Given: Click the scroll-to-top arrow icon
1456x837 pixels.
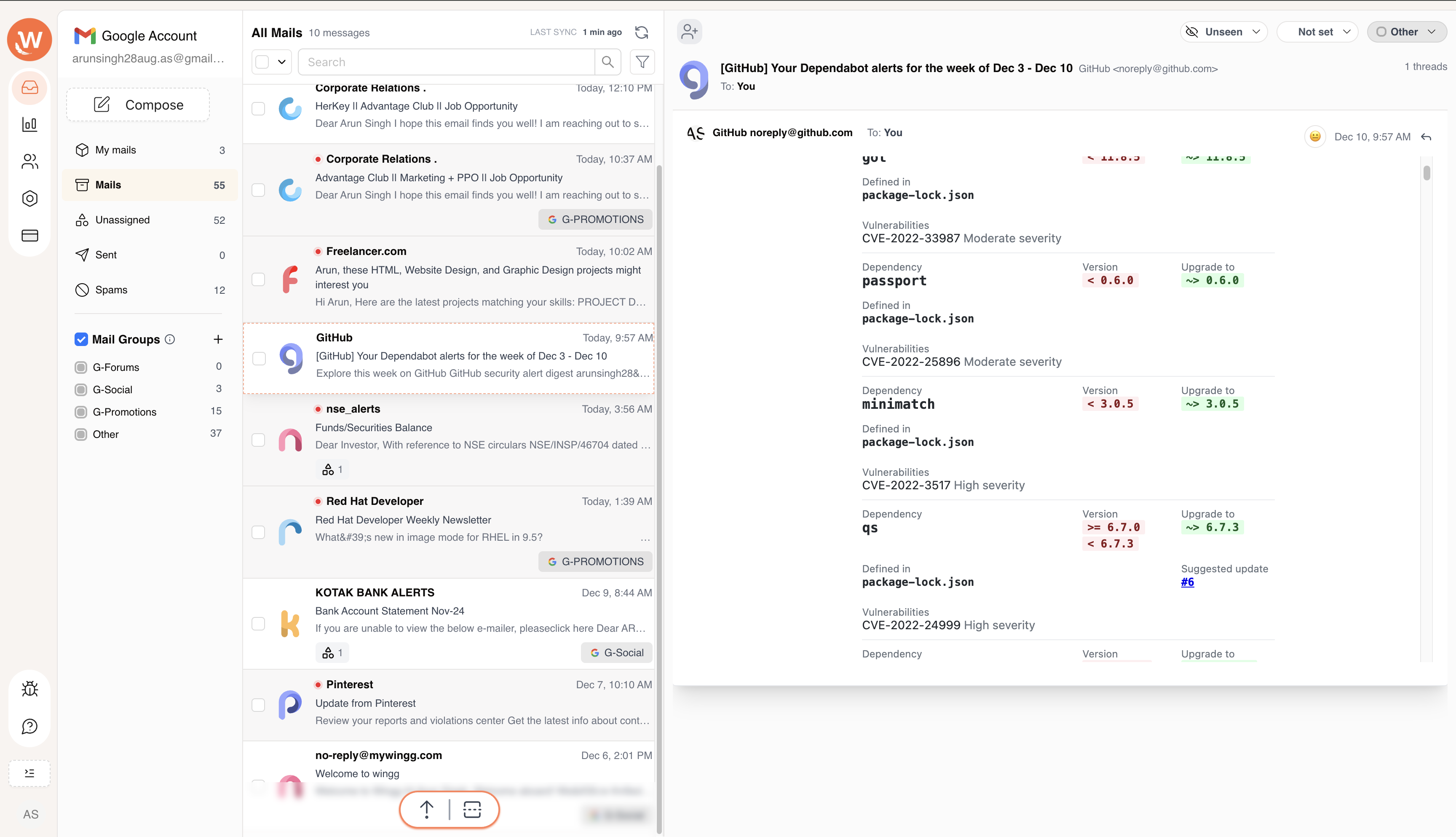Looking at the screenshot, I should tap(426, 810).
